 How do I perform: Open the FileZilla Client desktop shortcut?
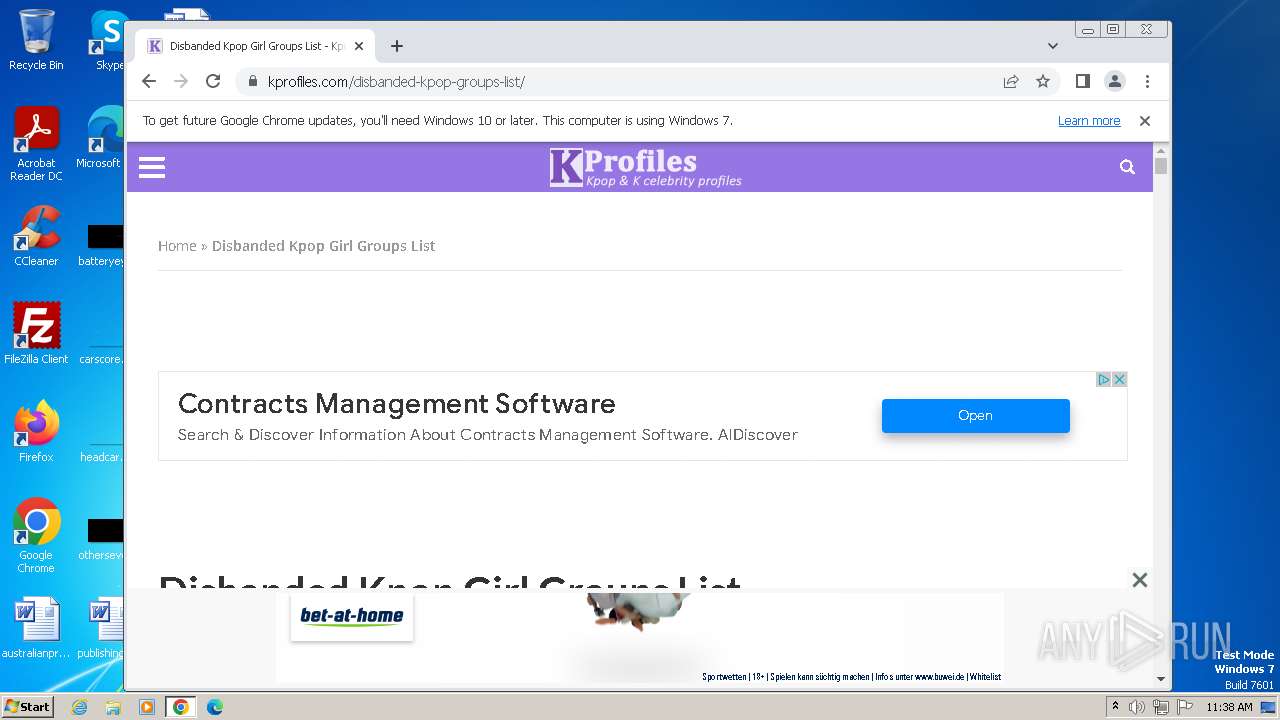tap(36, 334)
